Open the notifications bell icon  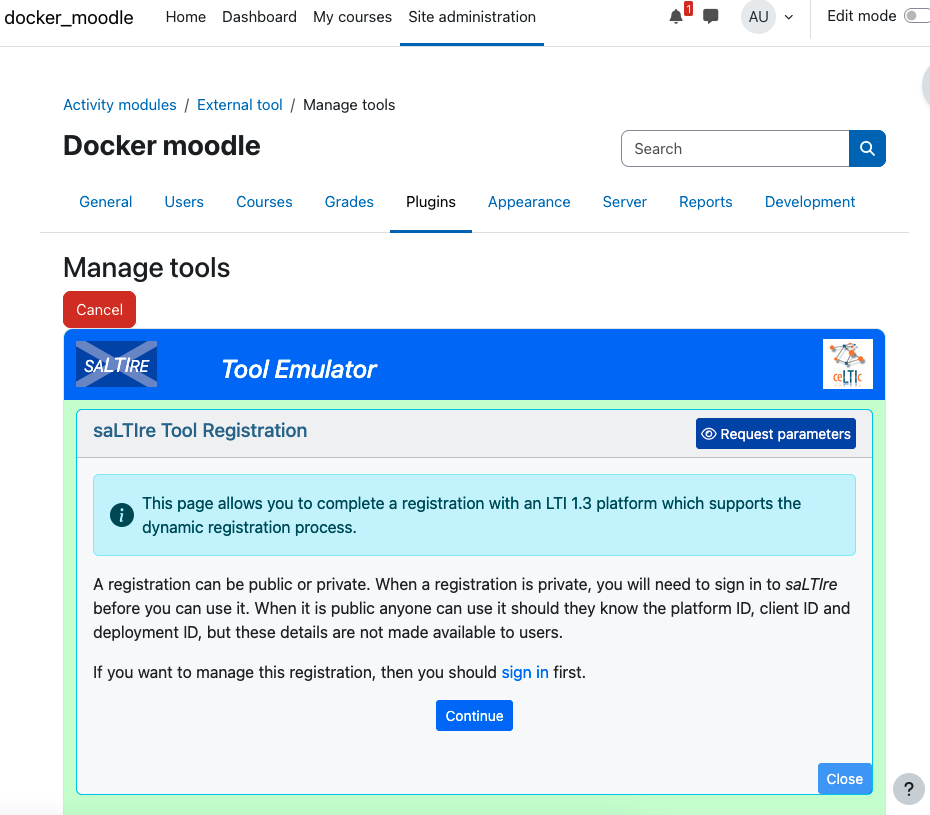pos(676,17)
